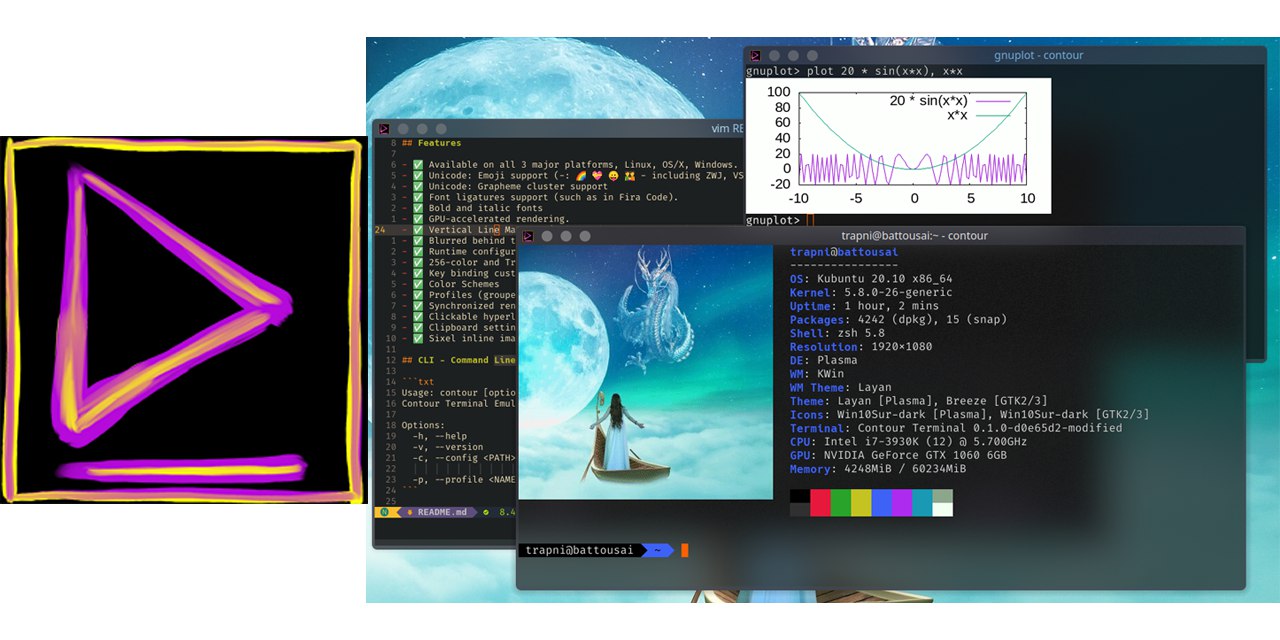Click the check emoji beside 'Color Schemes'
1280x640 pixels.
tap(418, 284)
